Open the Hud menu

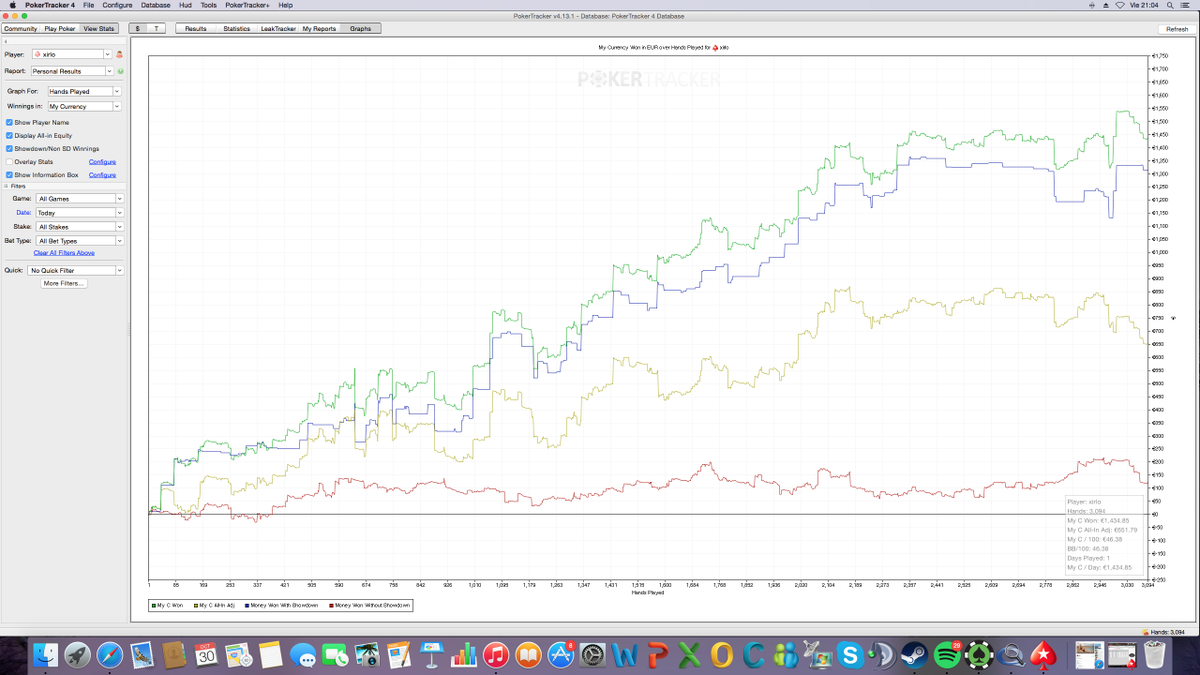point(186,5)
